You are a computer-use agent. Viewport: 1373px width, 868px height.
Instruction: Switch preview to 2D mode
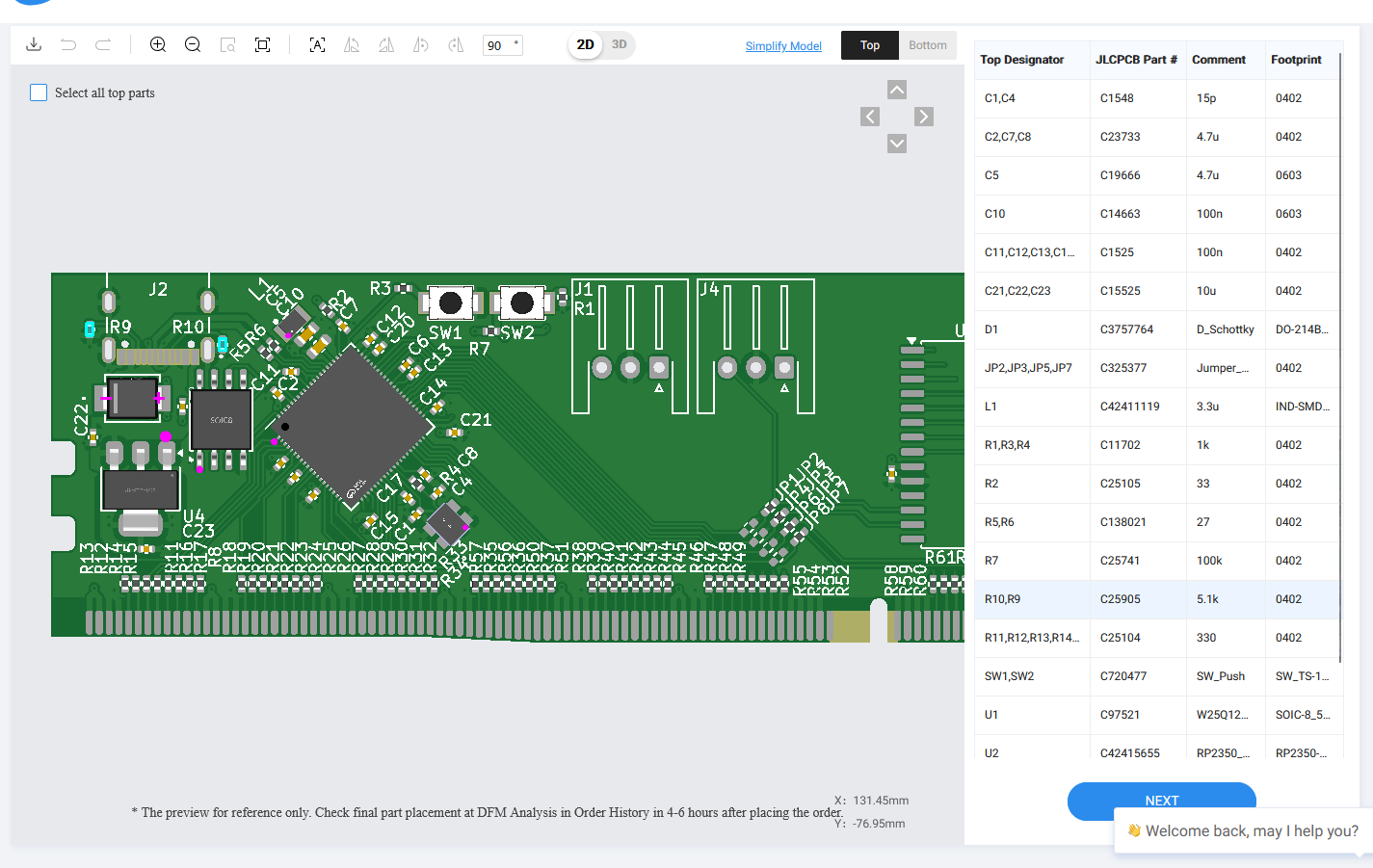tap(585, 44)
